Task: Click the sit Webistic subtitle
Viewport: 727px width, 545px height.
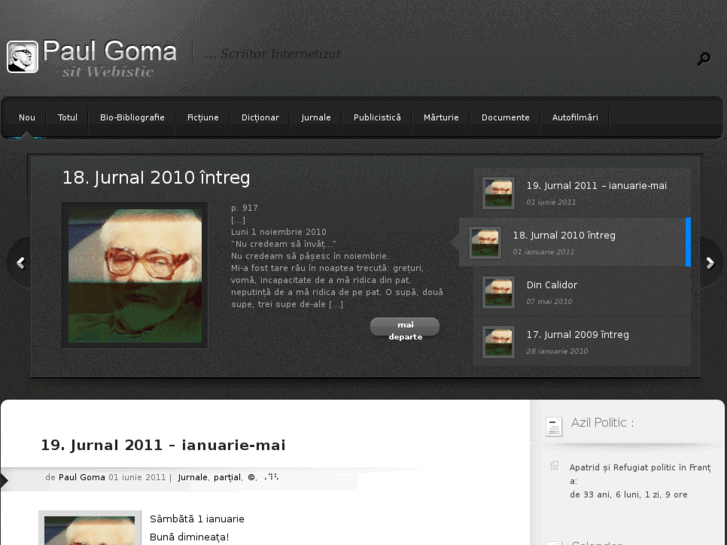Action: click(108, 71)
